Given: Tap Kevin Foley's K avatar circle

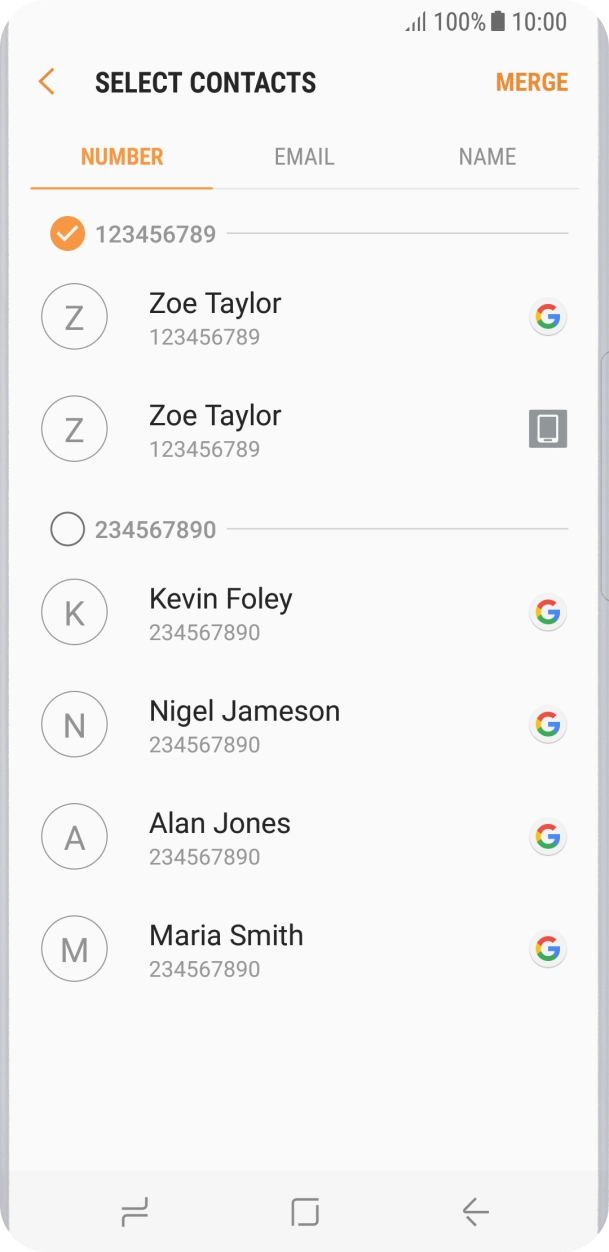Looking at the screenshot, I should pyautogui.click(x=74, y=612).
